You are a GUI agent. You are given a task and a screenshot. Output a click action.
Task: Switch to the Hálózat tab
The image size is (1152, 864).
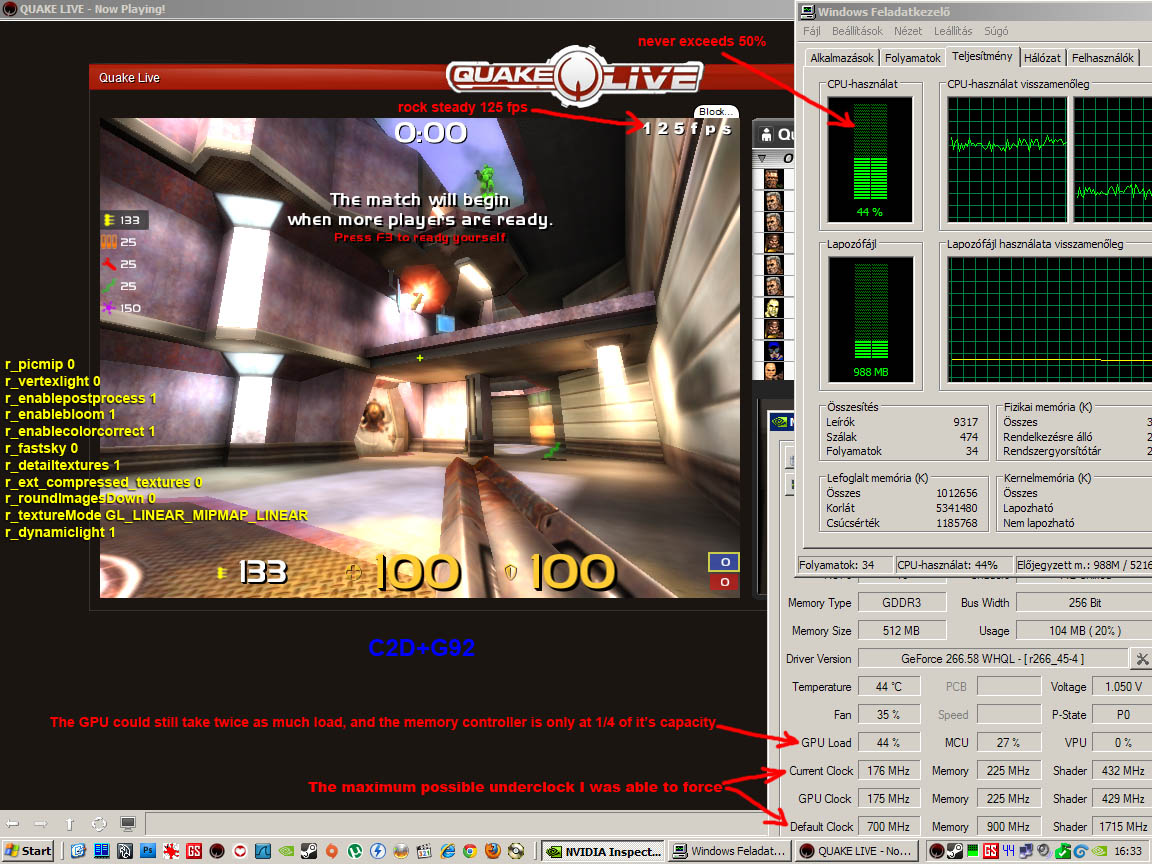click(1042, 57)
